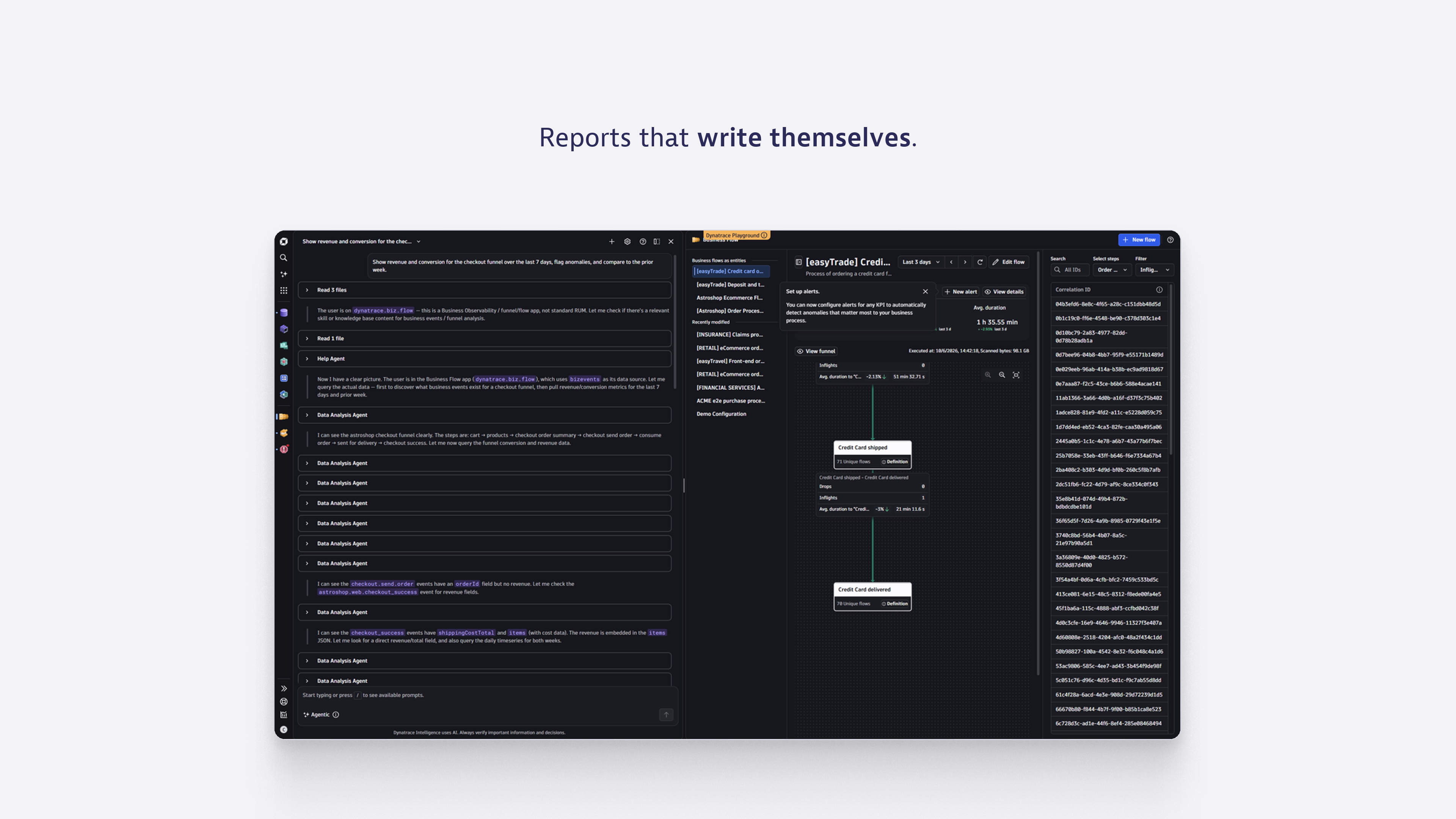Screen dimensions: 1456x819
Task: Expand the Help Agent section
Action: (x=485, y=359)
